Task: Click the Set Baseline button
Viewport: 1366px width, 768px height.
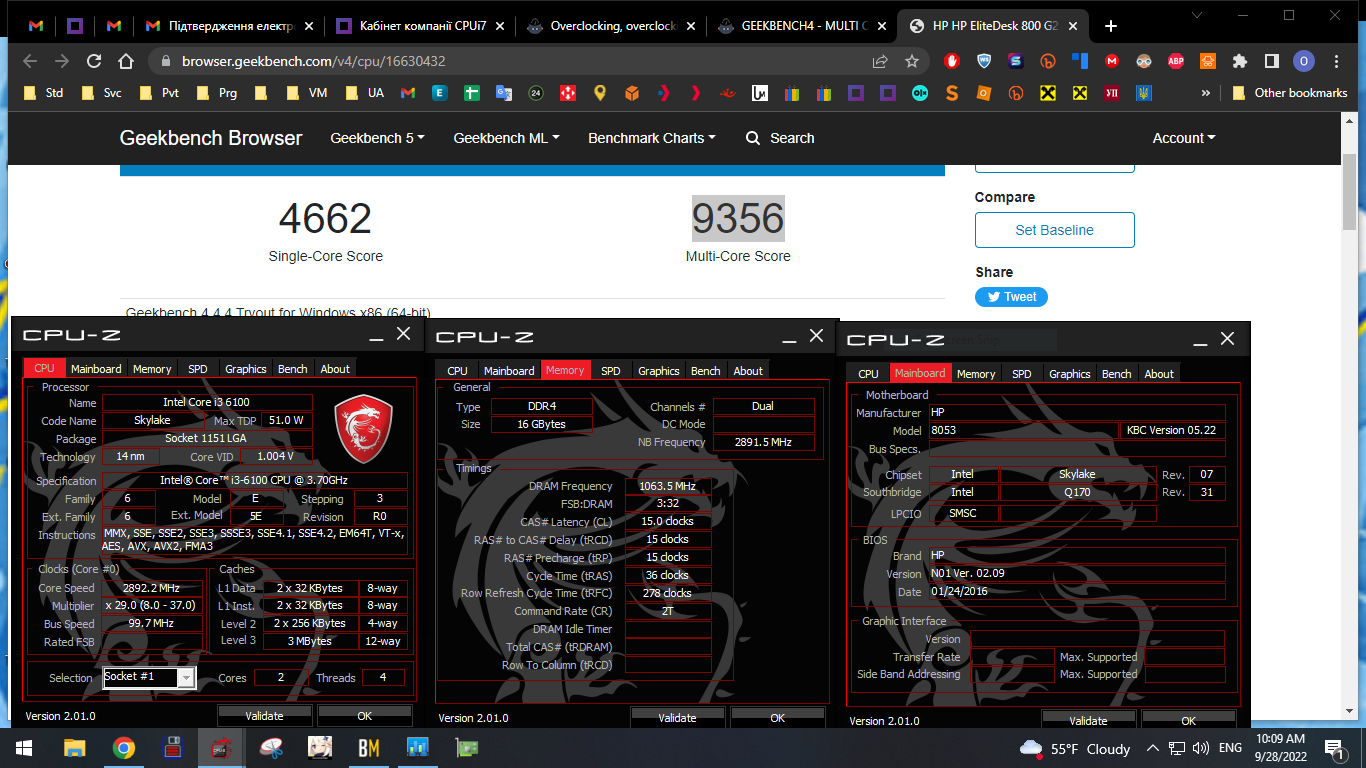Action: [1054, 230]
